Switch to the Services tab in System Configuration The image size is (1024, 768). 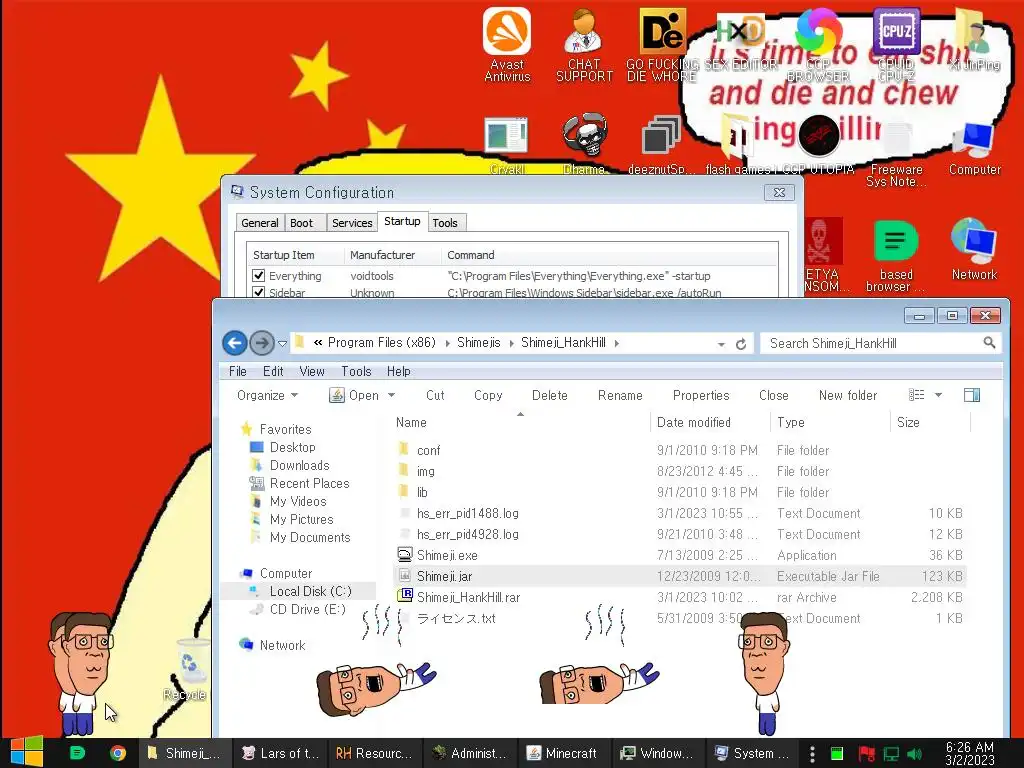[x=352, y=223]
